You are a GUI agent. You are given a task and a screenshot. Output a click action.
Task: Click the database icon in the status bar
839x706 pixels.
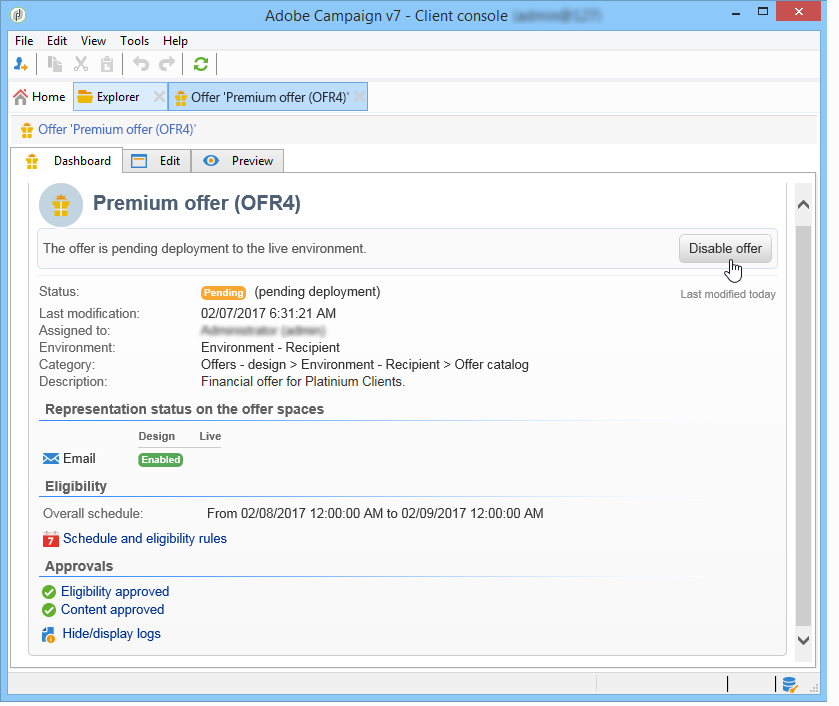[790, 685]
